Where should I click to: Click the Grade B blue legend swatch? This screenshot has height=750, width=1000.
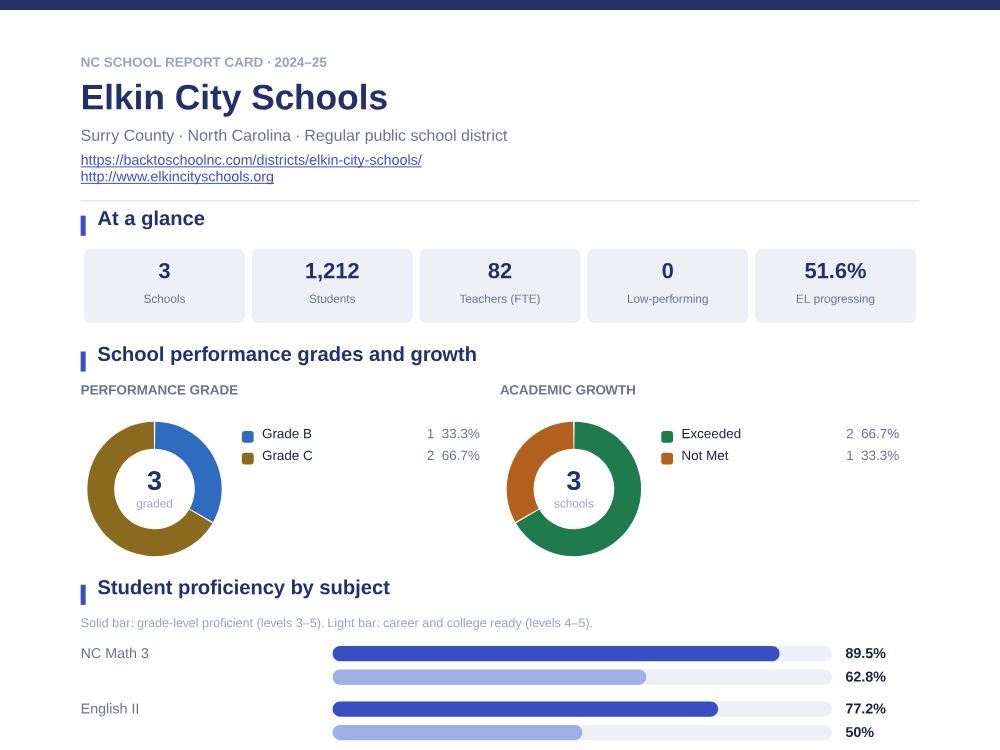[x=248, y=437]
